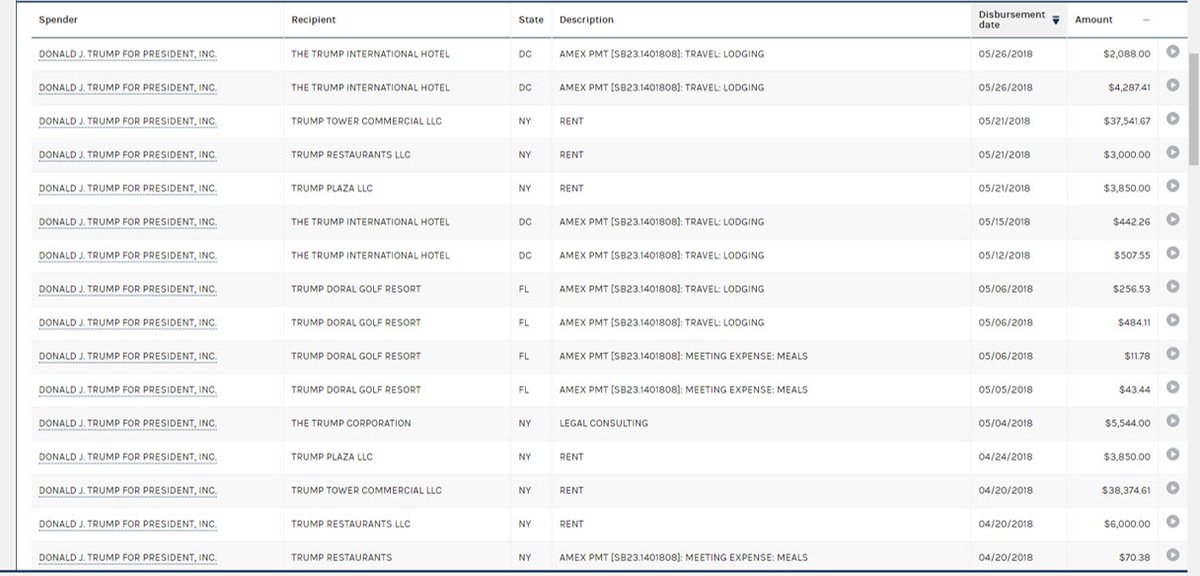Show details arrow for the $484.11 row
Screen dimensions: 1200x576
point(1173,322)
